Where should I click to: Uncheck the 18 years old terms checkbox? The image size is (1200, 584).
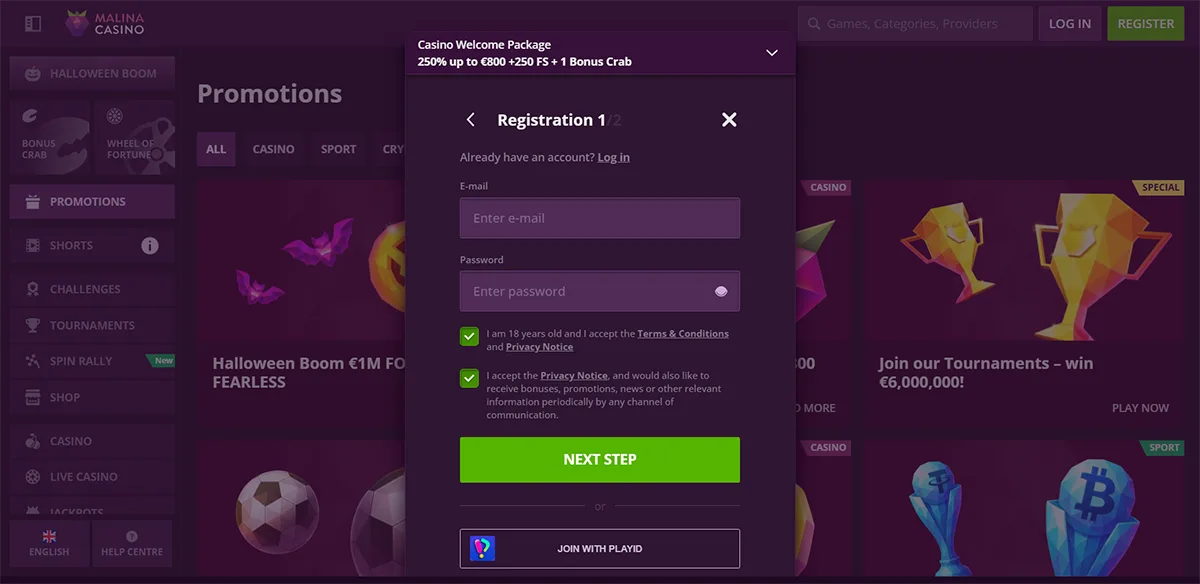469,336
